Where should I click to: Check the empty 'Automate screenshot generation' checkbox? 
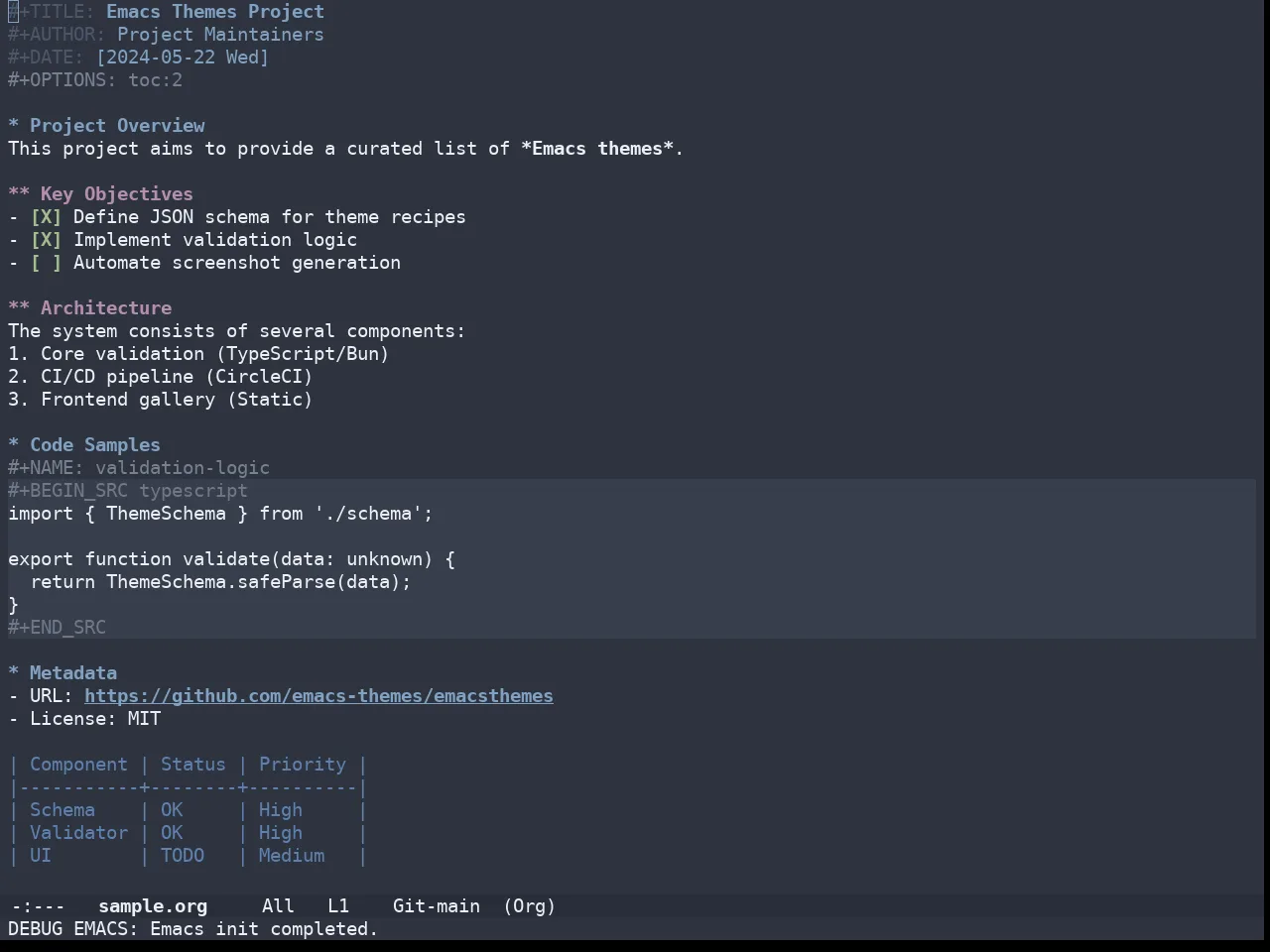[x=46, y=263]
